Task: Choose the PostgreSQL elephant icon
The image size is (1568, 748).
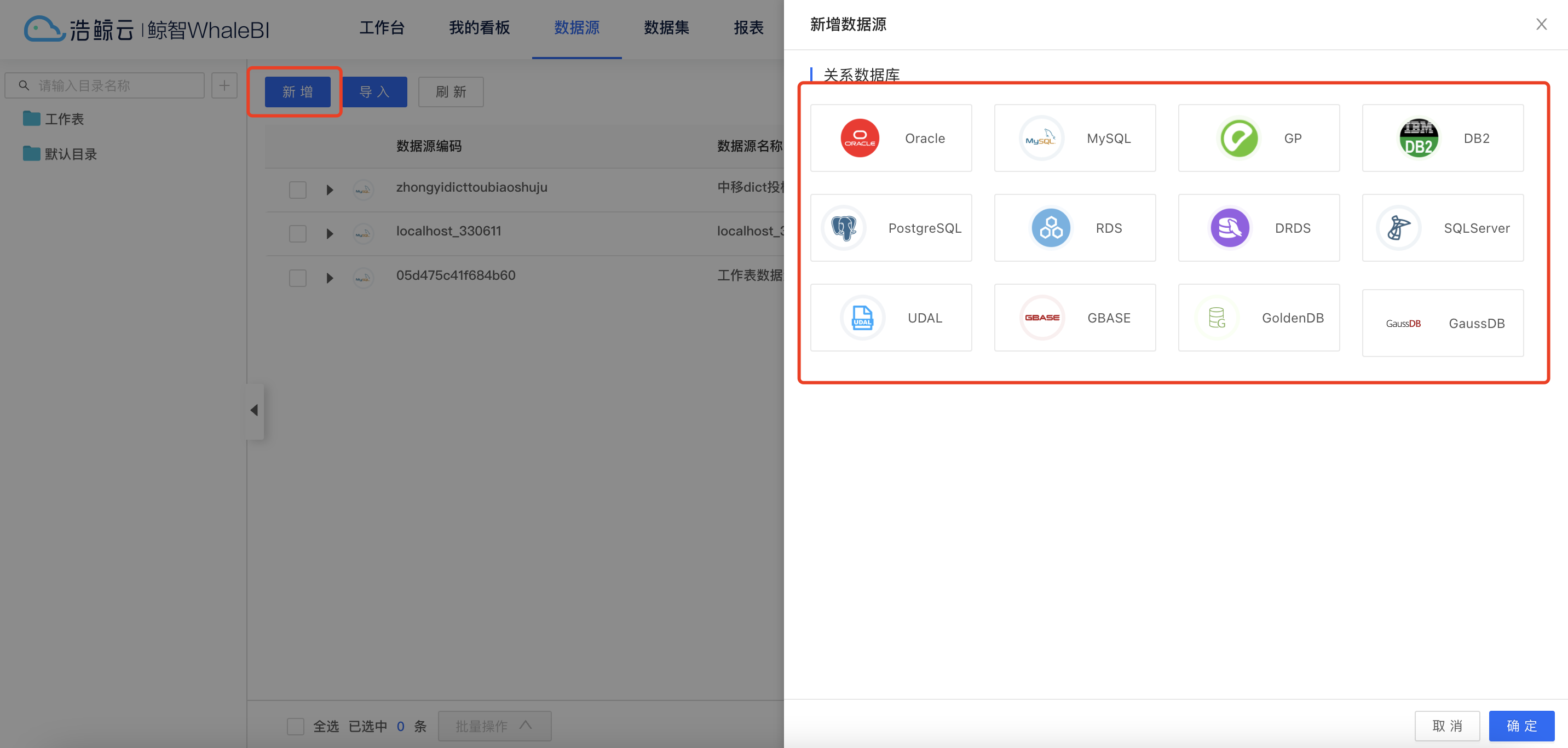Action: pos(844,228)
